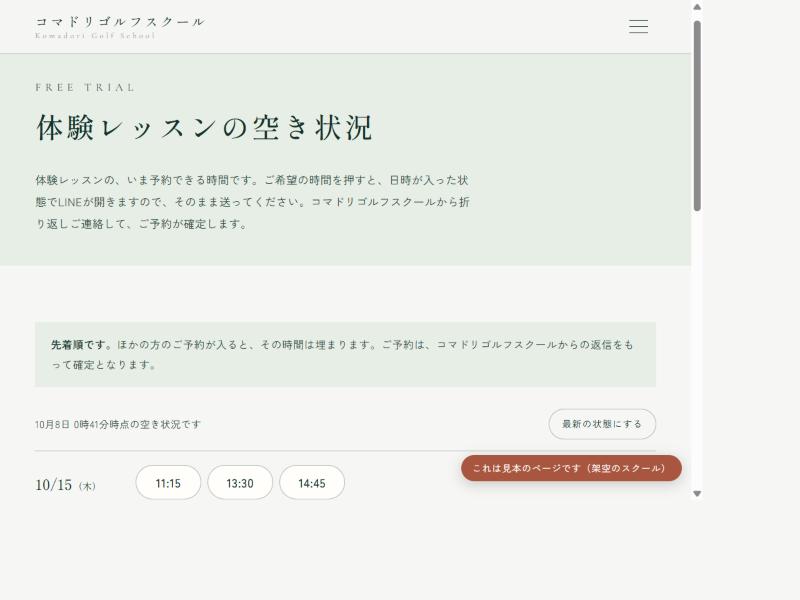Click the 体験レッスンの空き状況 heading
The height and width of the screenshot is (600, 800).
coord(205,127)
